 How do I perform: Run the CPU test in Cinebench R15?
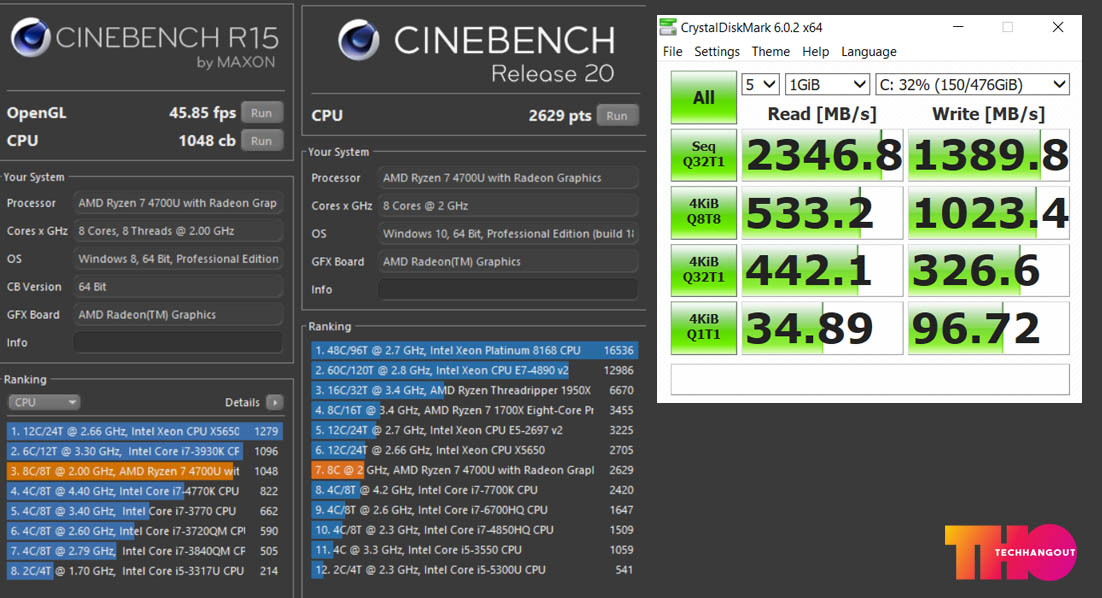tap(261, 141)
